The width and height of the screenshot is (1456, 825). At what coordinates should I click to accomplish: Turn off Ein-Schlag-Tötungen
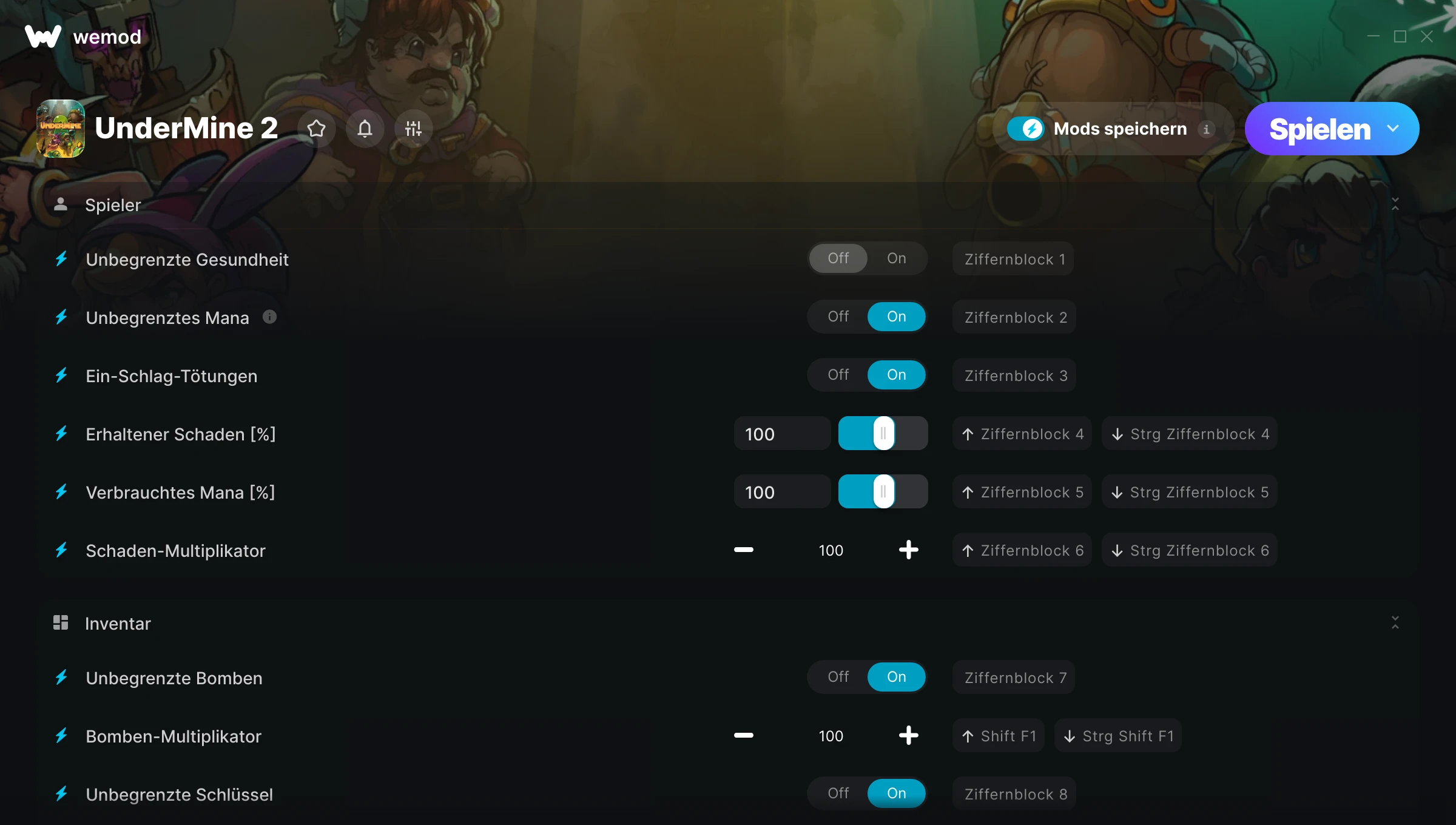838,375
